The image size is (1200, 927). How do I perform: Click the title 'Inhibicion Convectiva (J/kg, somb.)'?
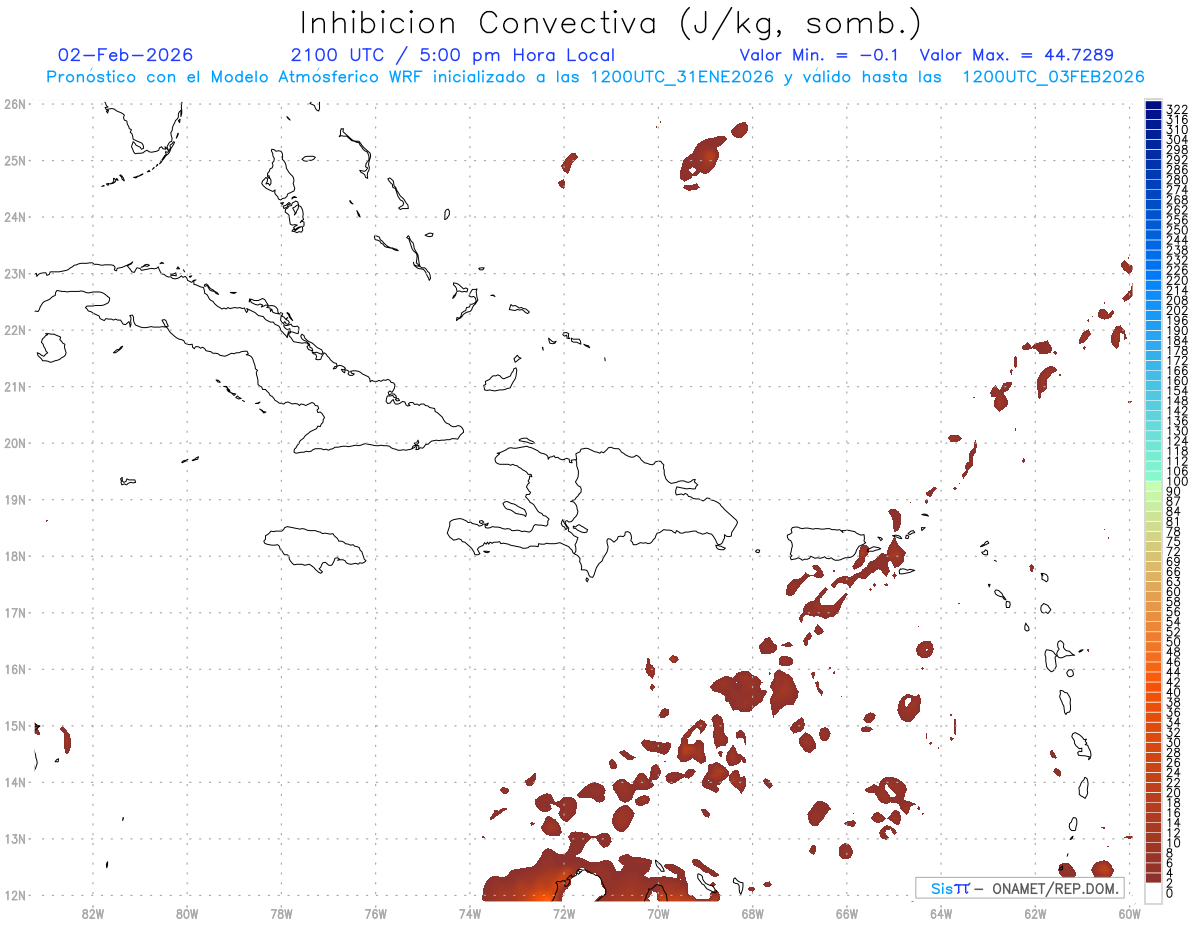610,24
